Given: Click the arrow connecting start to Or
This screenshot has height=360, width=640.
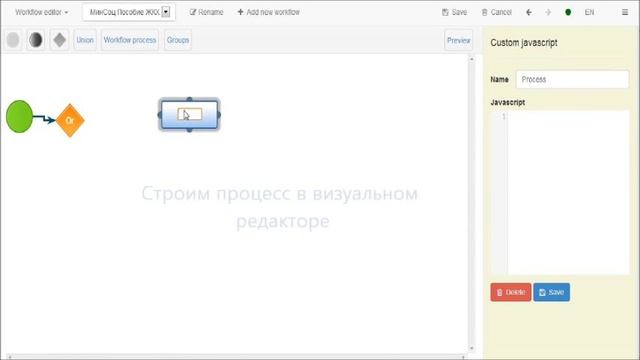Looking at the screenshot, I should [x=44, y=118].
